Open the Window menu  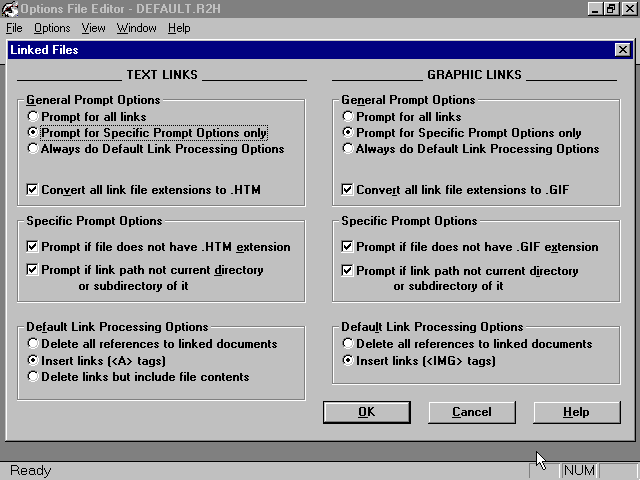pos(136,28)
